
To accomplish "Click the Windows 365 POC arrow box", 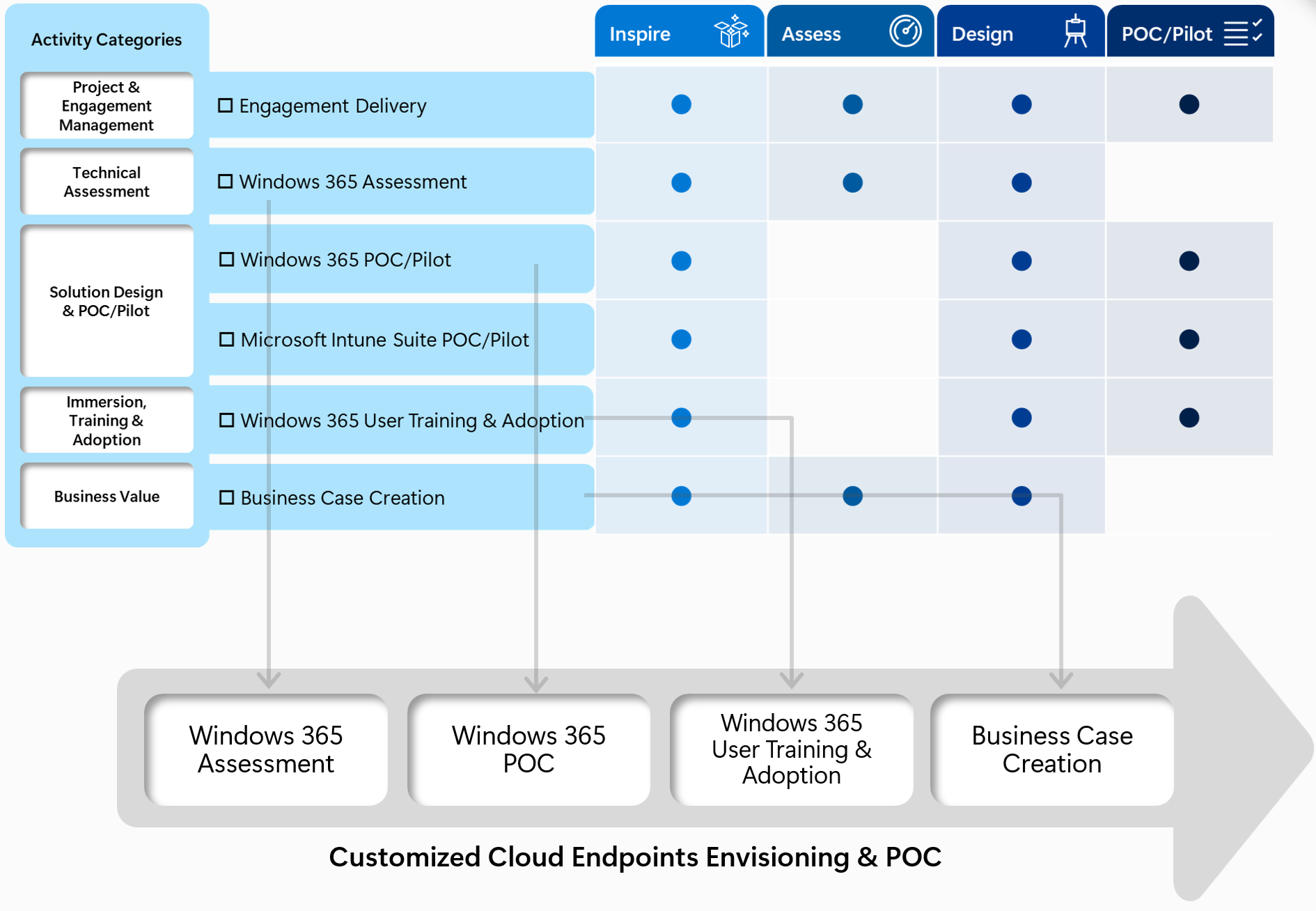I will 528,749.
